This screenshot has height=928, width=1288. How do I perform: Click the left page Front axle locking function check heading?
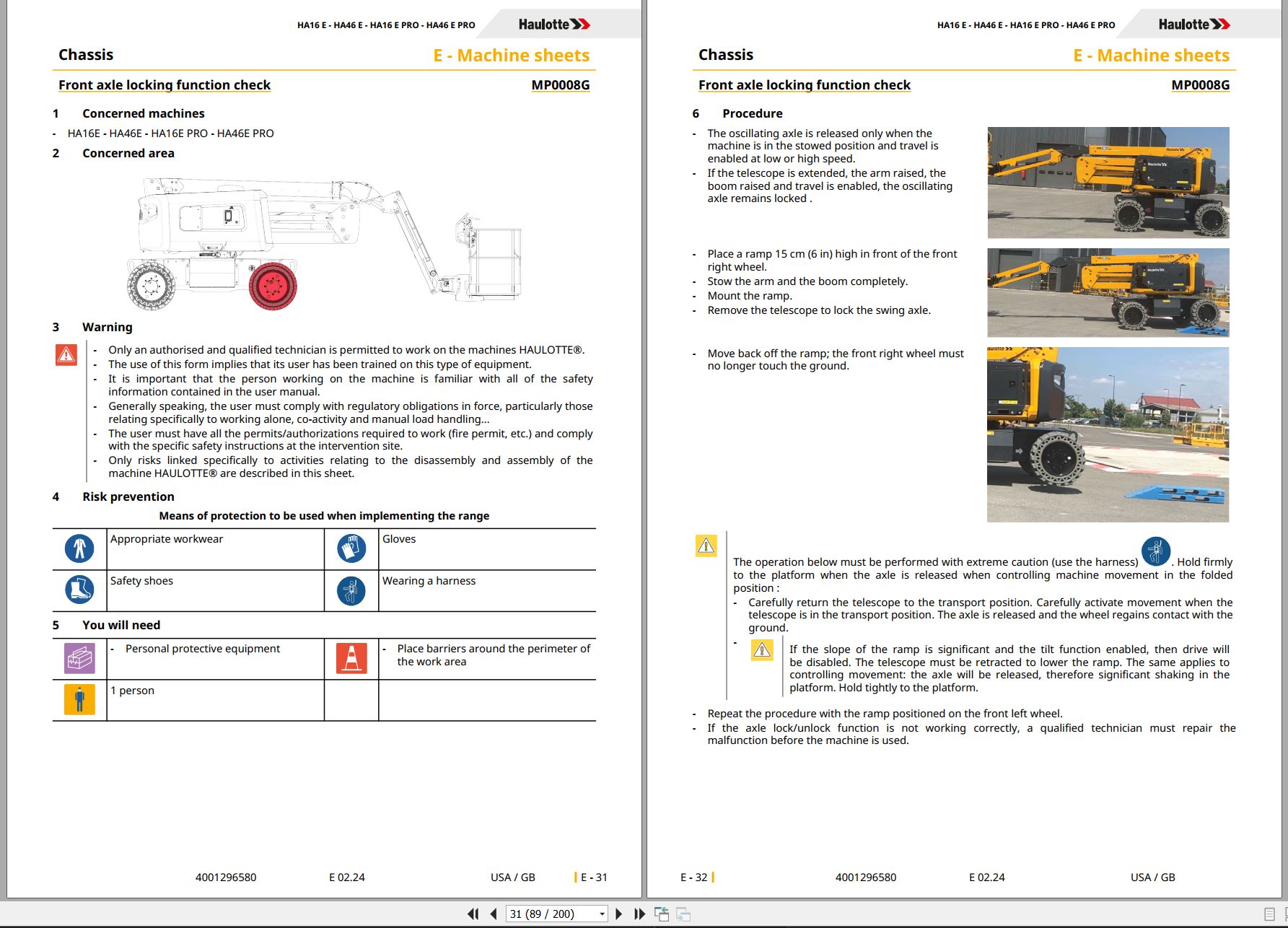(165, 85)
